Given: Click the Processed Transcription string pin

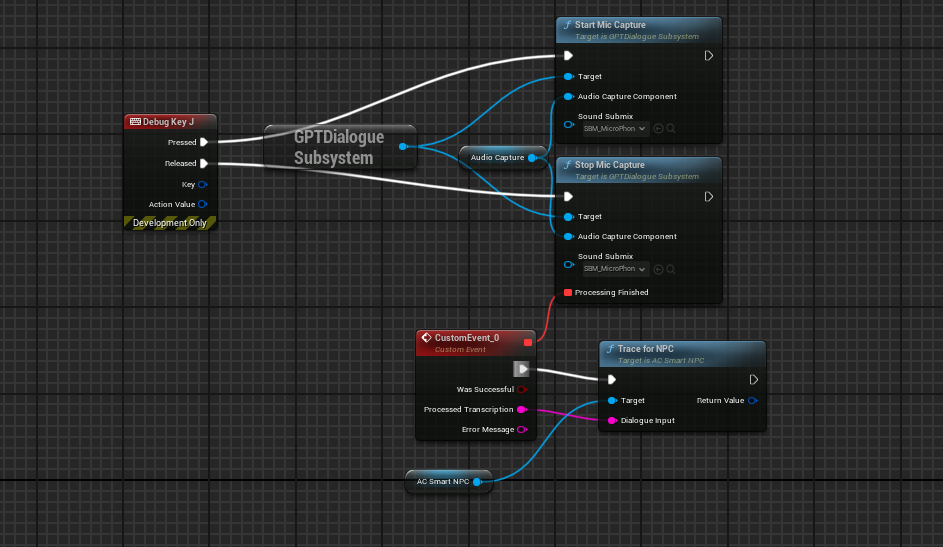Looking at the screenshot, I should (x=522, y=409).
